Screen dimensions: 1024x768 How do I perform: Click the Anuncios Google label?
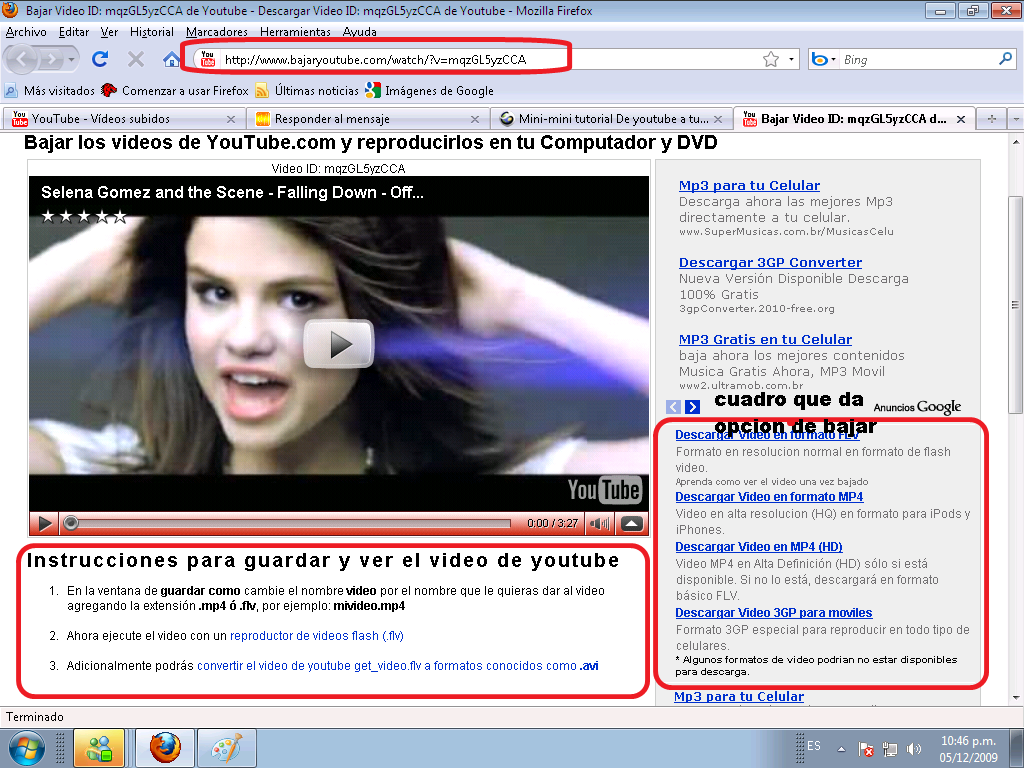click(x=917, y=407)
